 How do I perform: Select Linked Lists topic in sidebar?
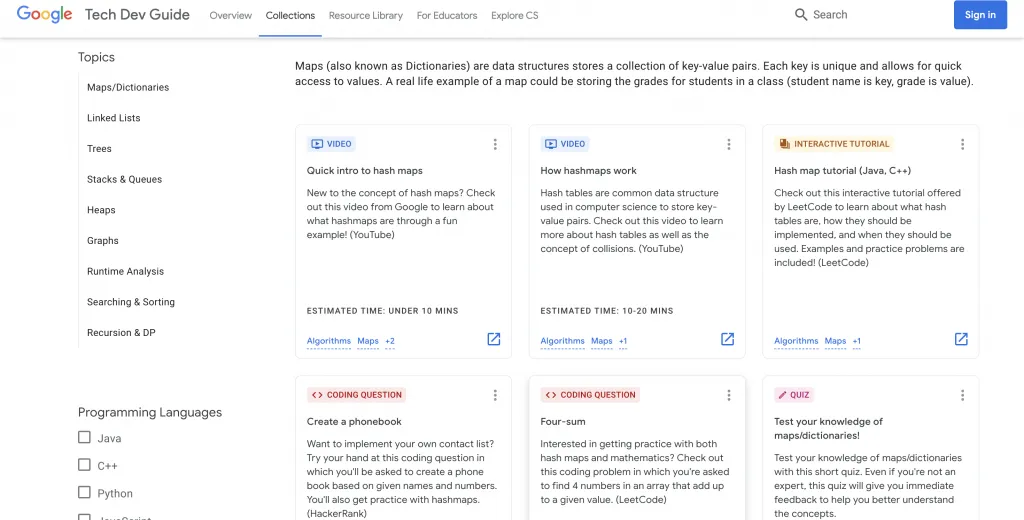(x=113, y=118)
